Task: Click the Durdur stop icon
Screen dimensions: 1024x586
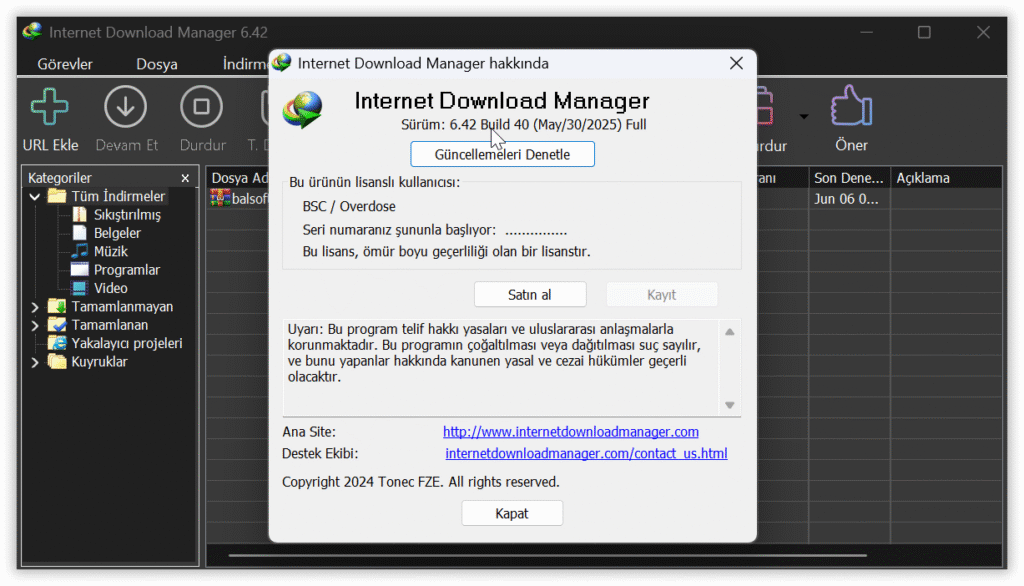Action: point(201,106)
